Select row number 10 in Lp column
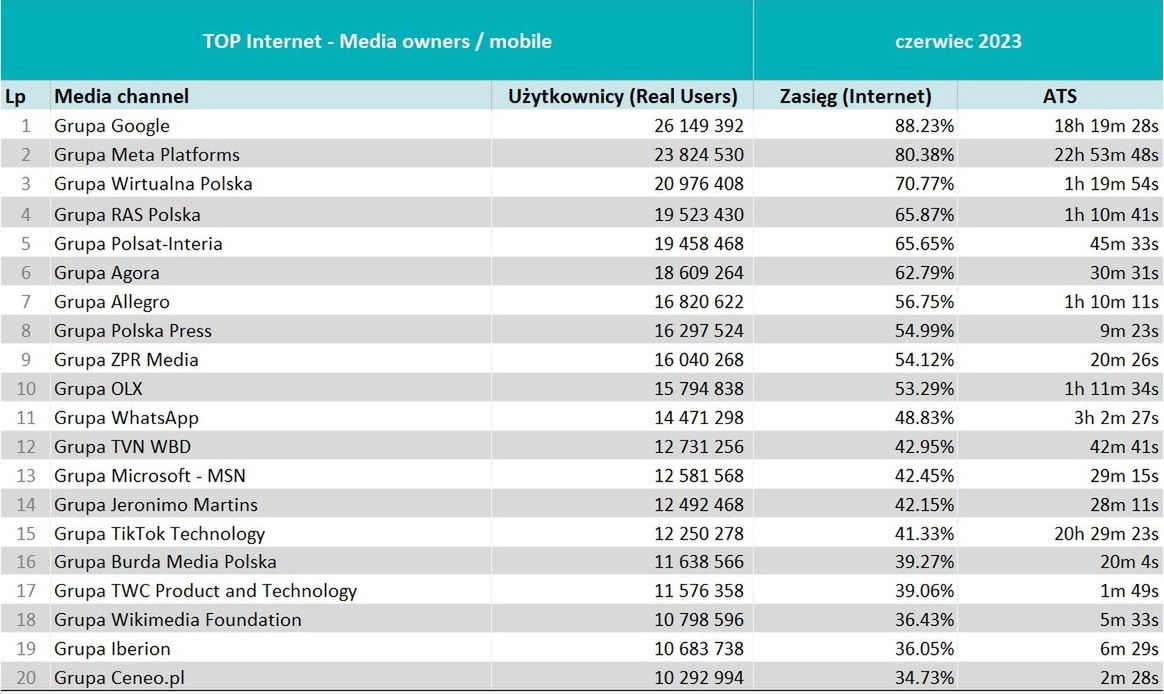The height and width of the screenshot is (694, 1164). (25, 389)
